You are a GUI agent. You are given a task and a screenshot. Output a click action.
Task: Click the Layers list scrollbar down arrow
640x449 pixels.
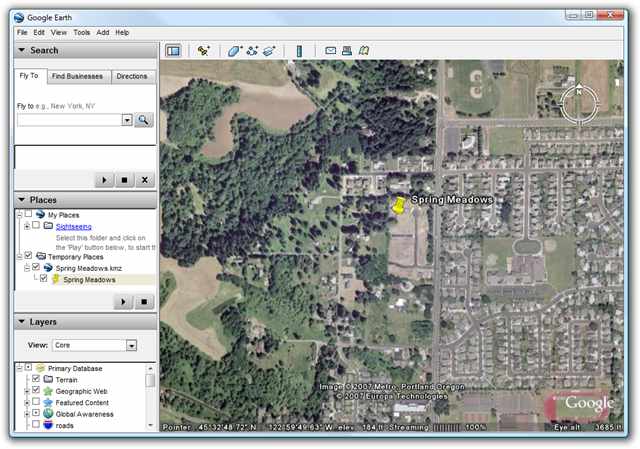pos(150,425)
